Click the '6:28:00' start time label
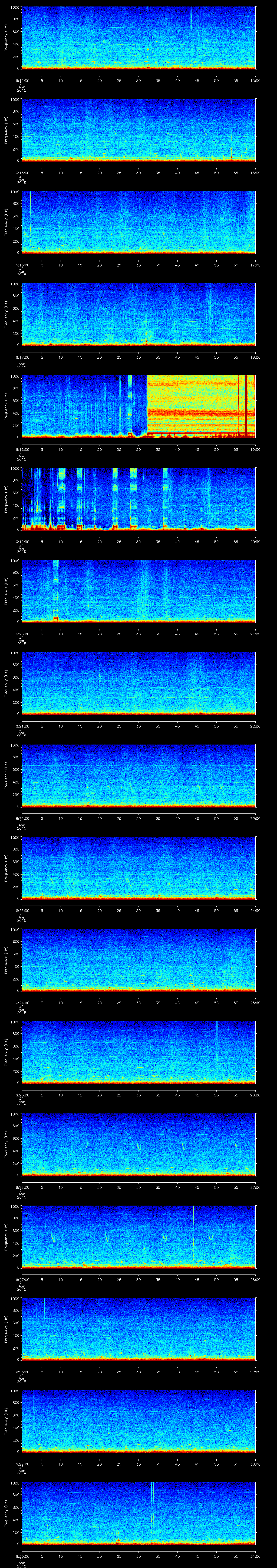This screenshot has height=1568, width=277. [x=22, y=1371]
